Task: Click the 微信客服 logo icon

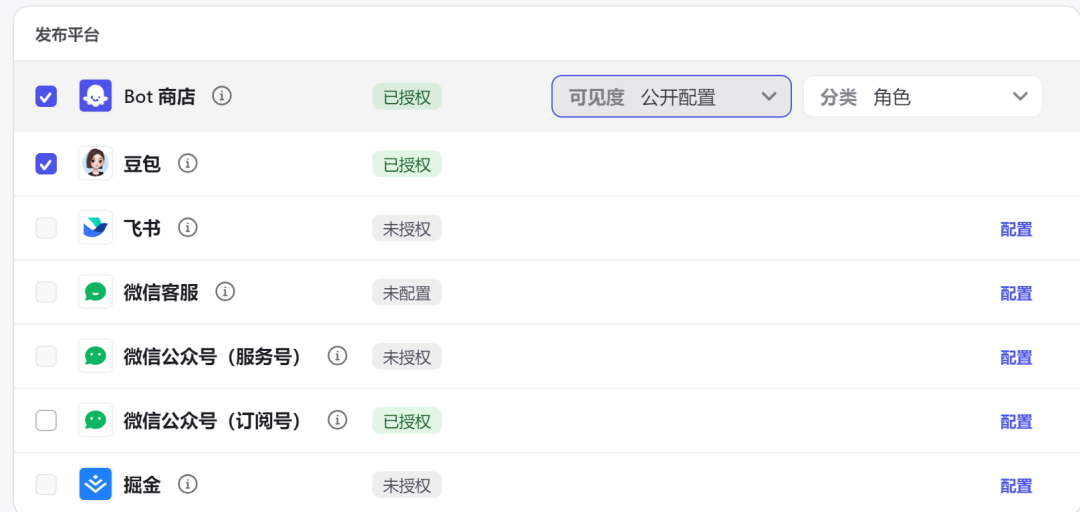Action: tap(96, 292)
